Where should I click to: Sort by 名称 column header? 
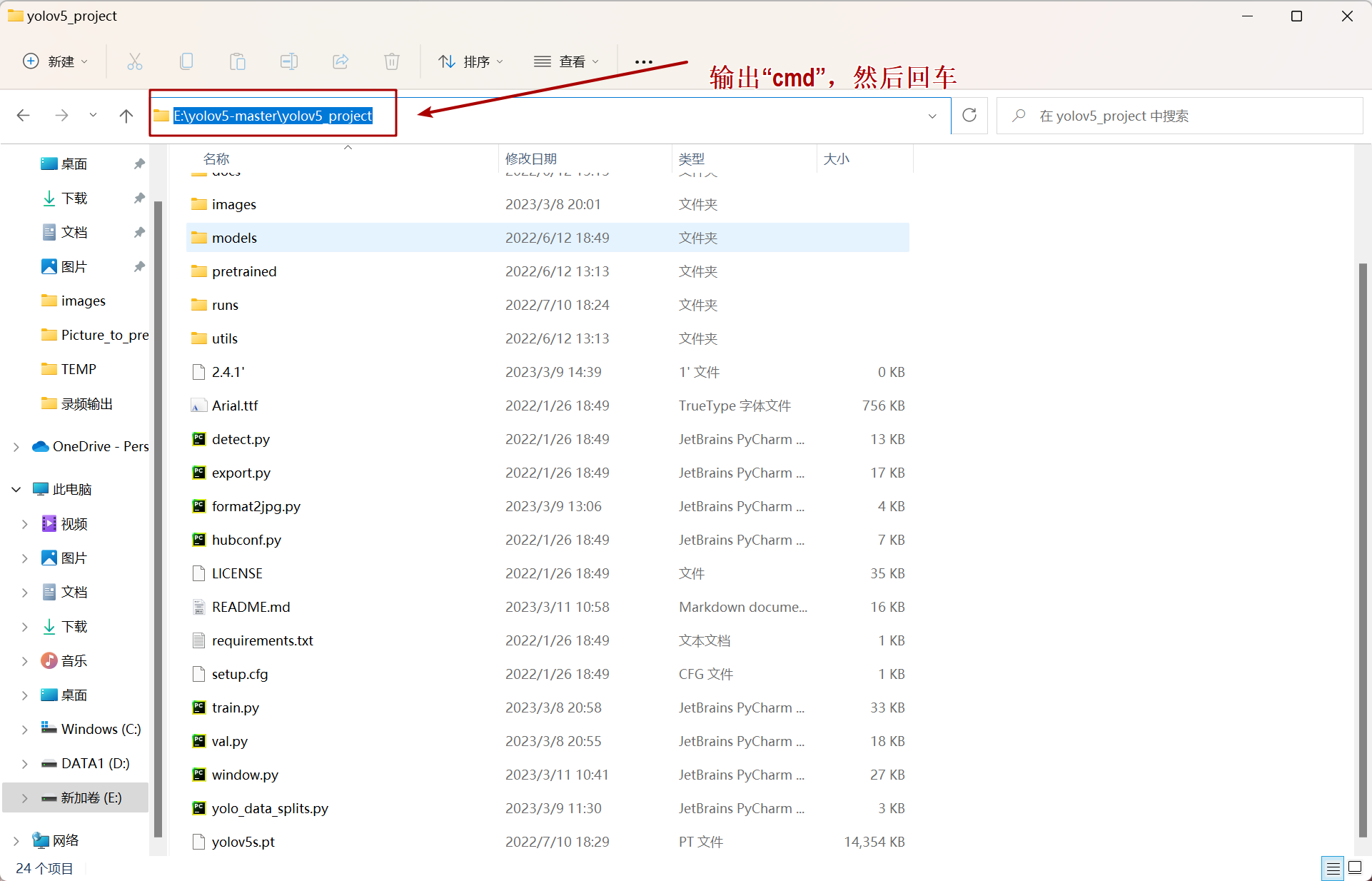pyautogui.click(x=216, y=158)
